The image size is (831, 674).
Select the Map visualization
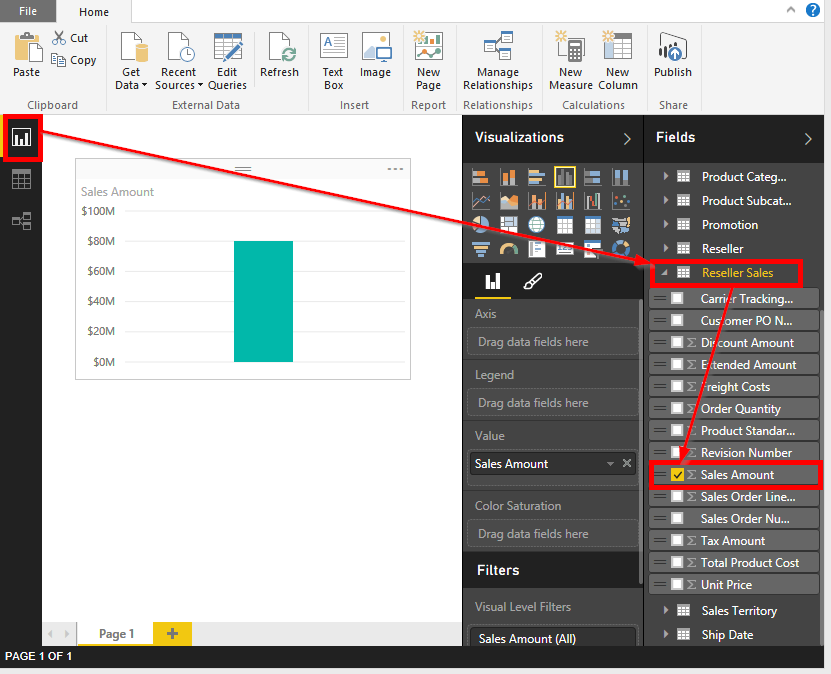tap(537, 224)
